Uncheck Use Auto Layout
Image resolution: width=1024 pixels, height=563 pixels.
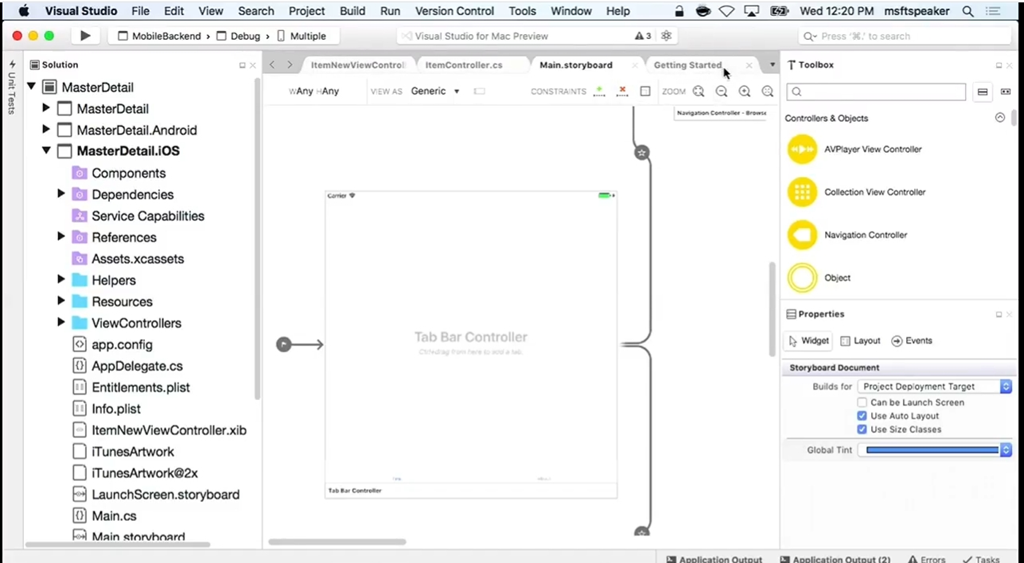(862, 416)
